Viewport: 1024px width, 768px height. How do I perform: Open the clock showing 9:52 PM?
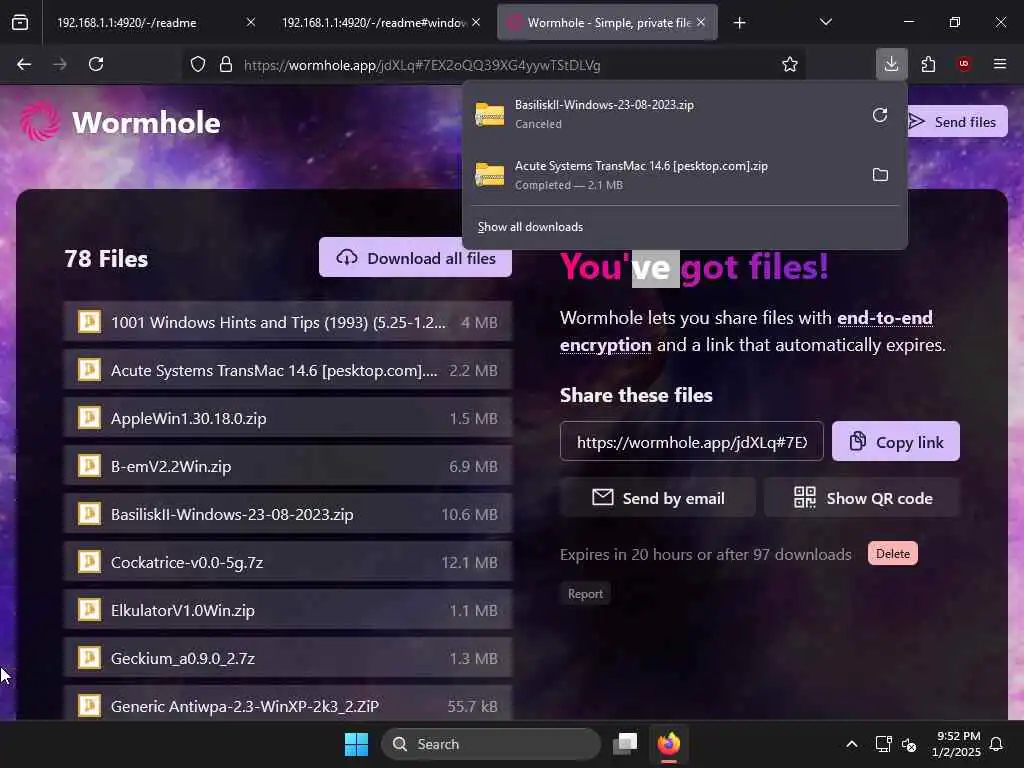point(957,744)
